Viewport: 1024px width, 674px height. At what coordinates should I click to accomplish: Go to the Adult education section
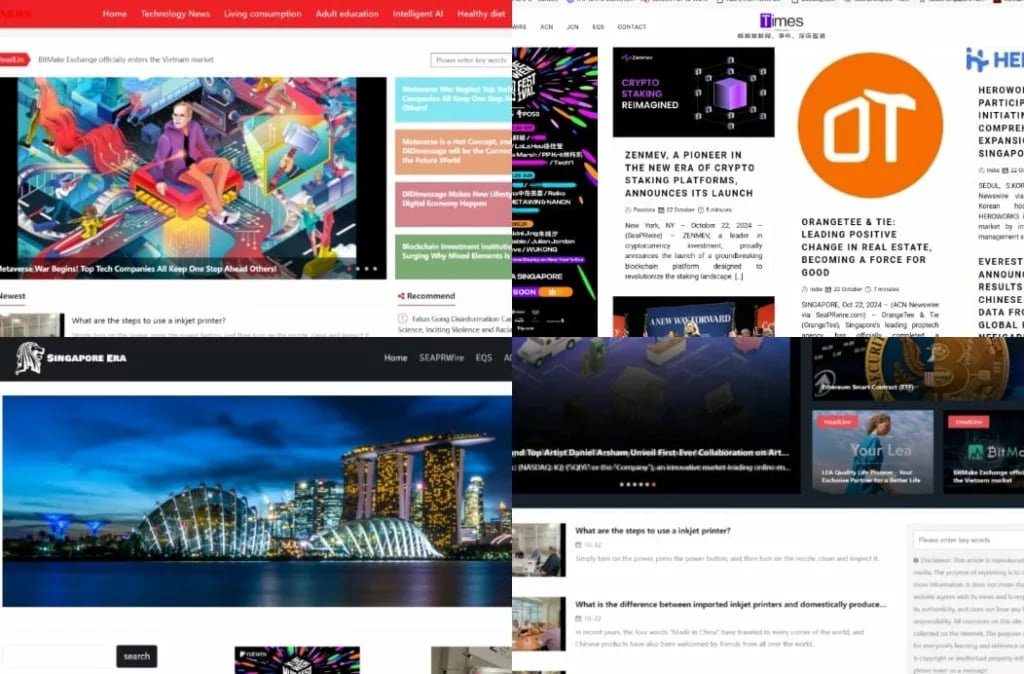(347, 14)
